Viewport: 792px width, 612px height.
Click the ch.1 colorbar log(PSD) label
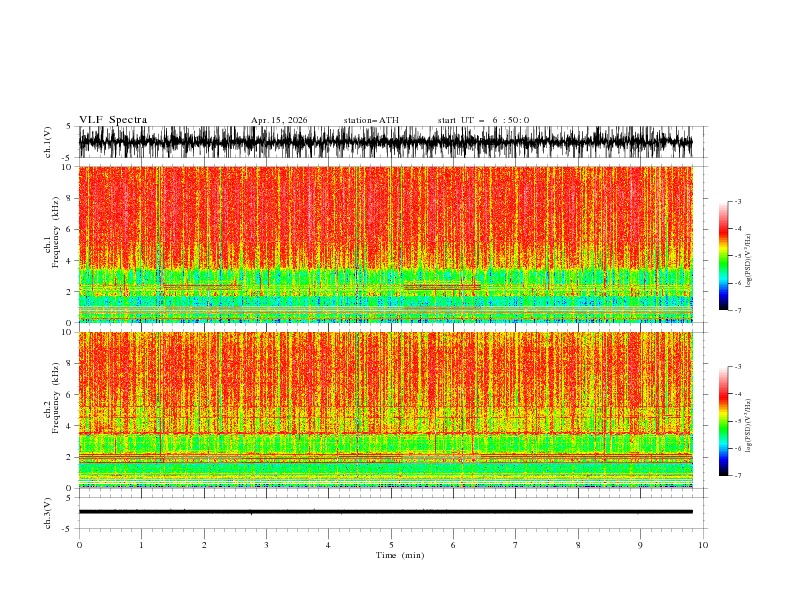coord(748,261)
